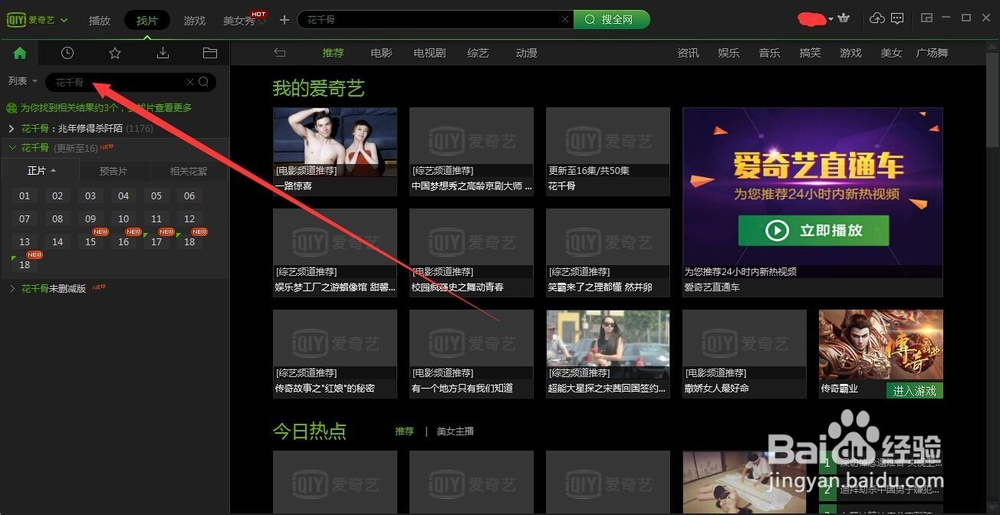Play episode 17 of 花千骨

156,242
